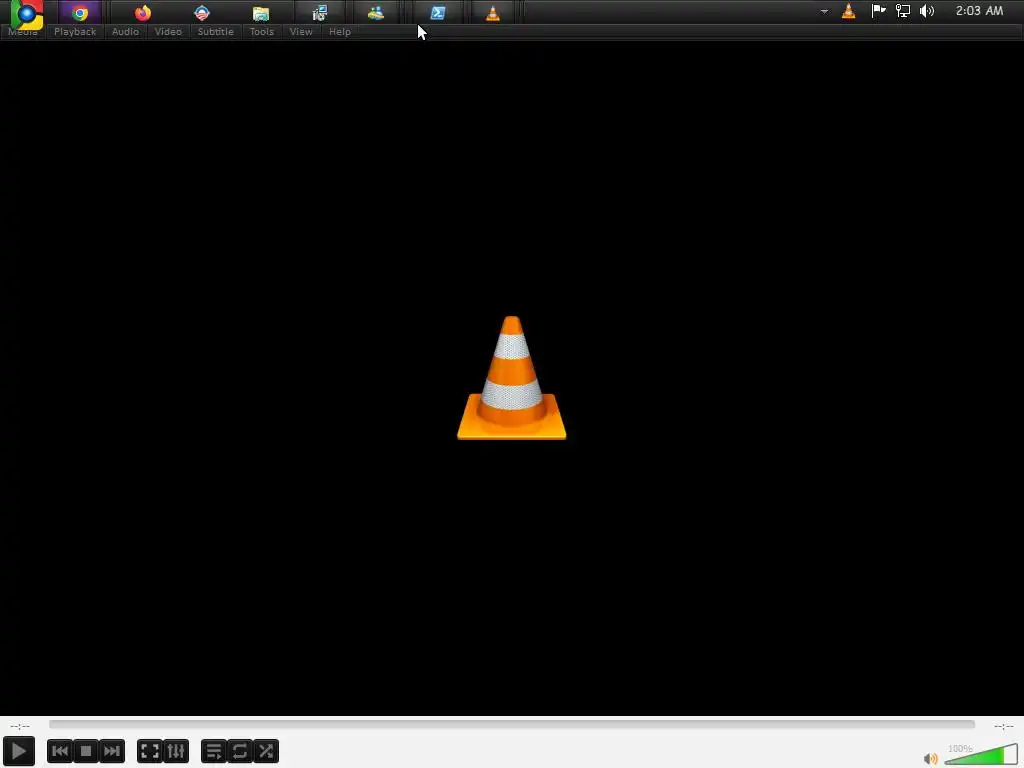Click the elapsed time label at the left
This screenshot has width=1024, height=768.
pos(20,726)
